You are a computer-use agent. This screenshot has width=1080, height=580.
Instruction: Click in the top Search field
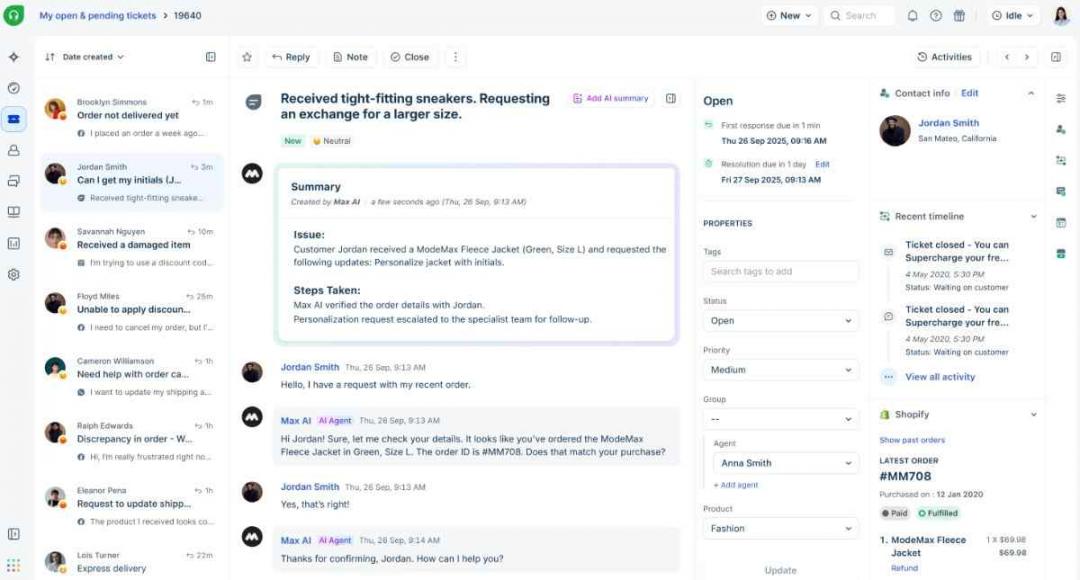[x=859, y=16]
